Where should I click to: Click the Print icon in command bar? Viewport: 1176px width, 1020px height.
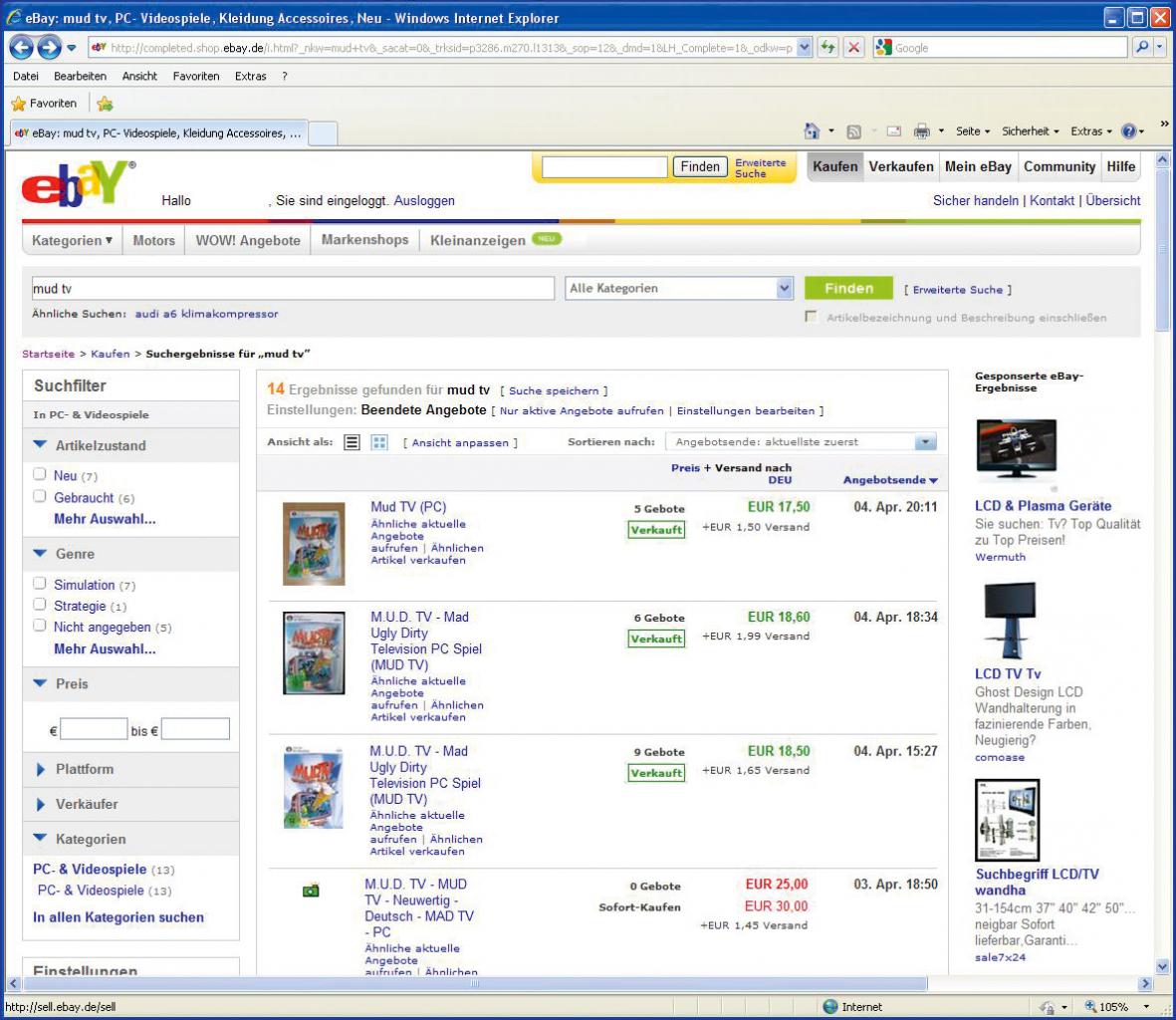pos(922,131)
